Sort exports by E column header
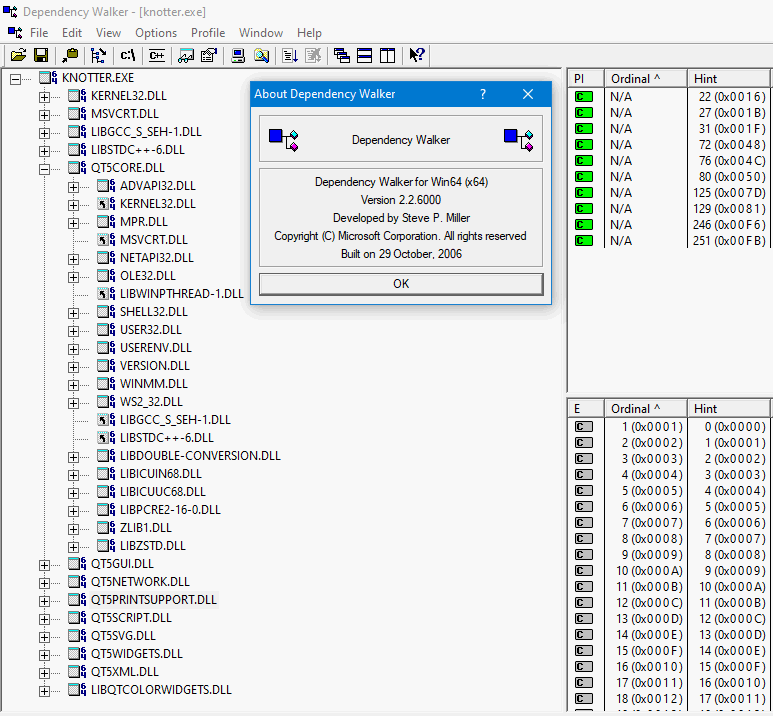This screenshot has height=716, width=773. (x=586, y=408)
